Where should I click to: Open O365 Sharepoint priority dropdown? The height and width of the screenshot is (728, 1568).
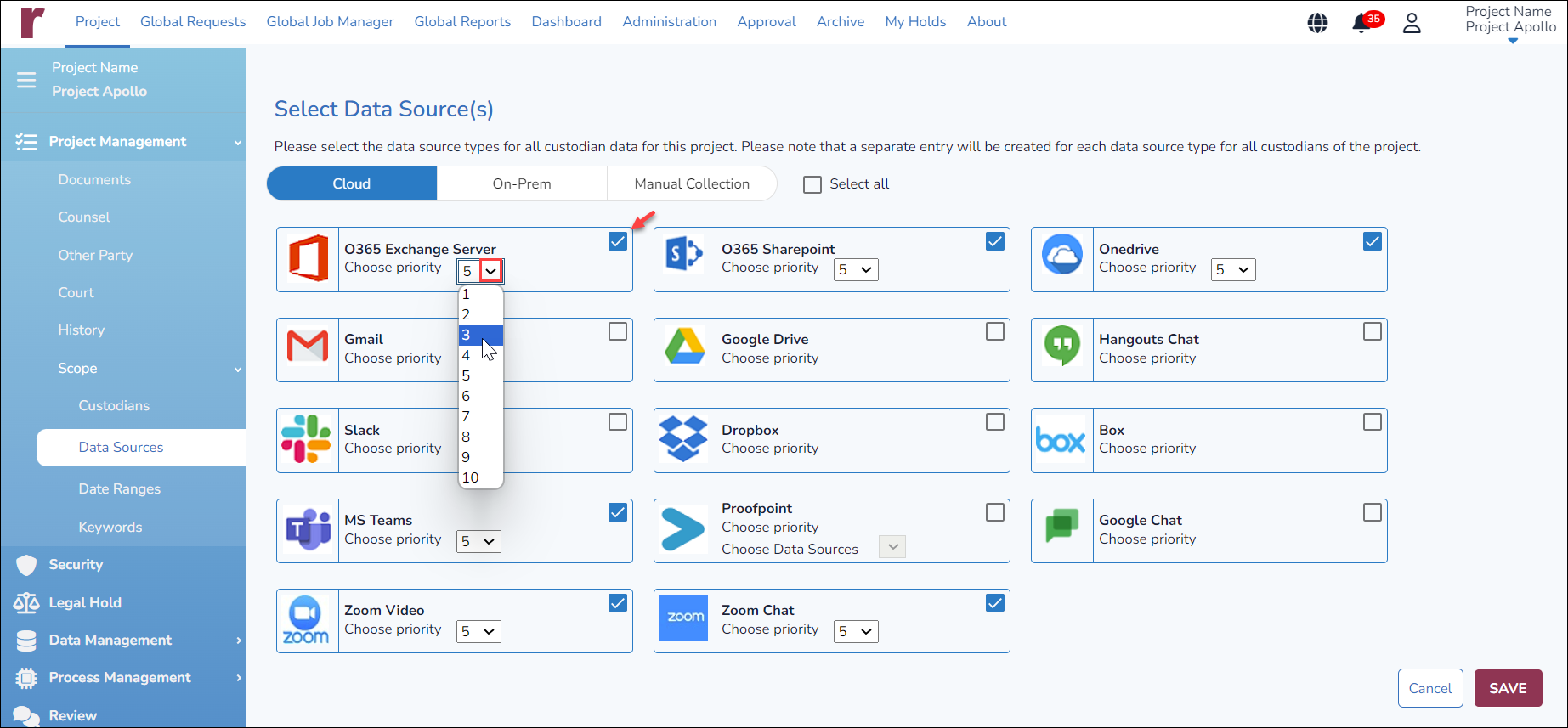pyautogui.click(x=856, y=270)
